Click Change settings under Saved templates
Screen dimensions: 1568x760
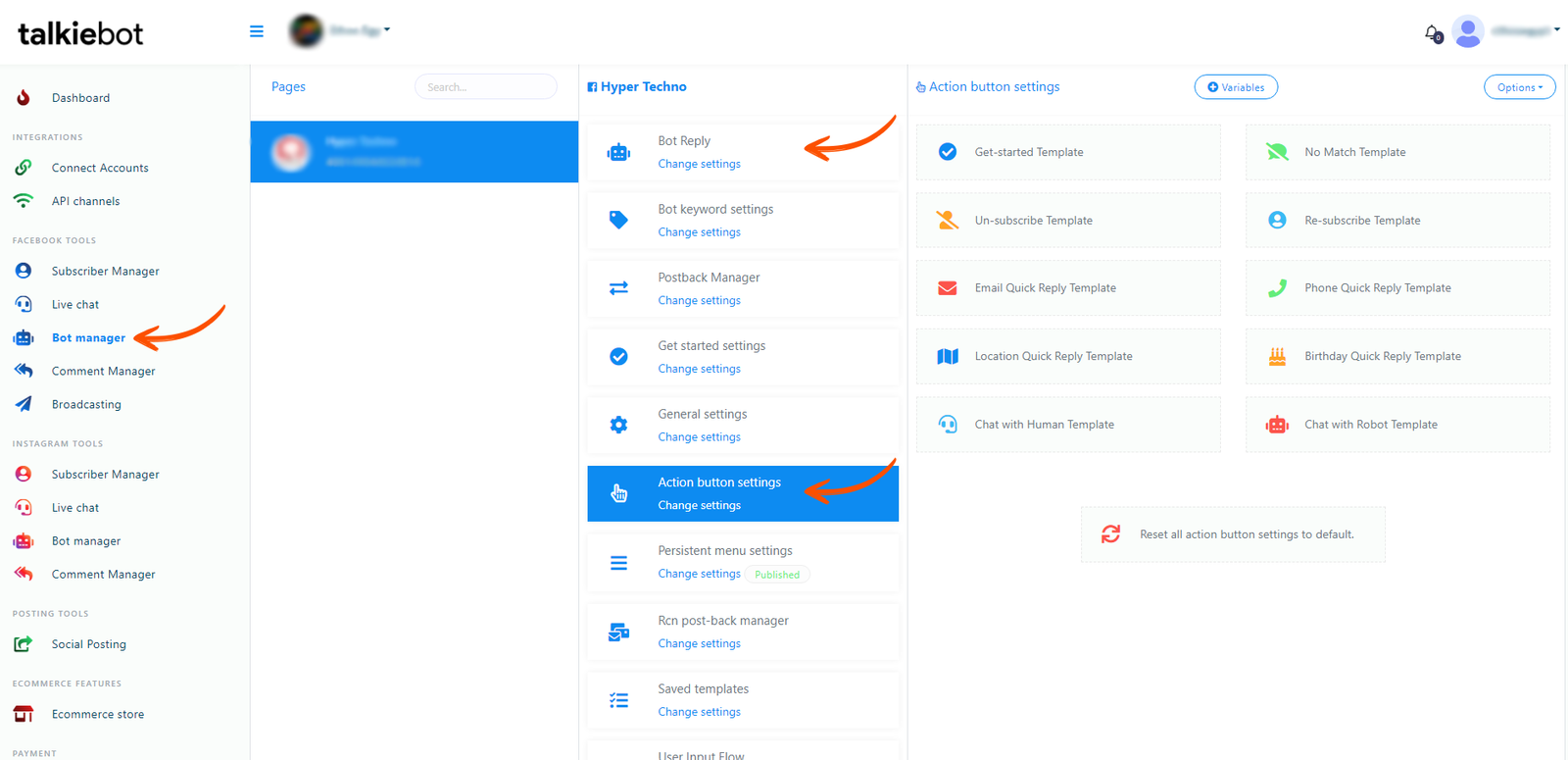point(699,712)
